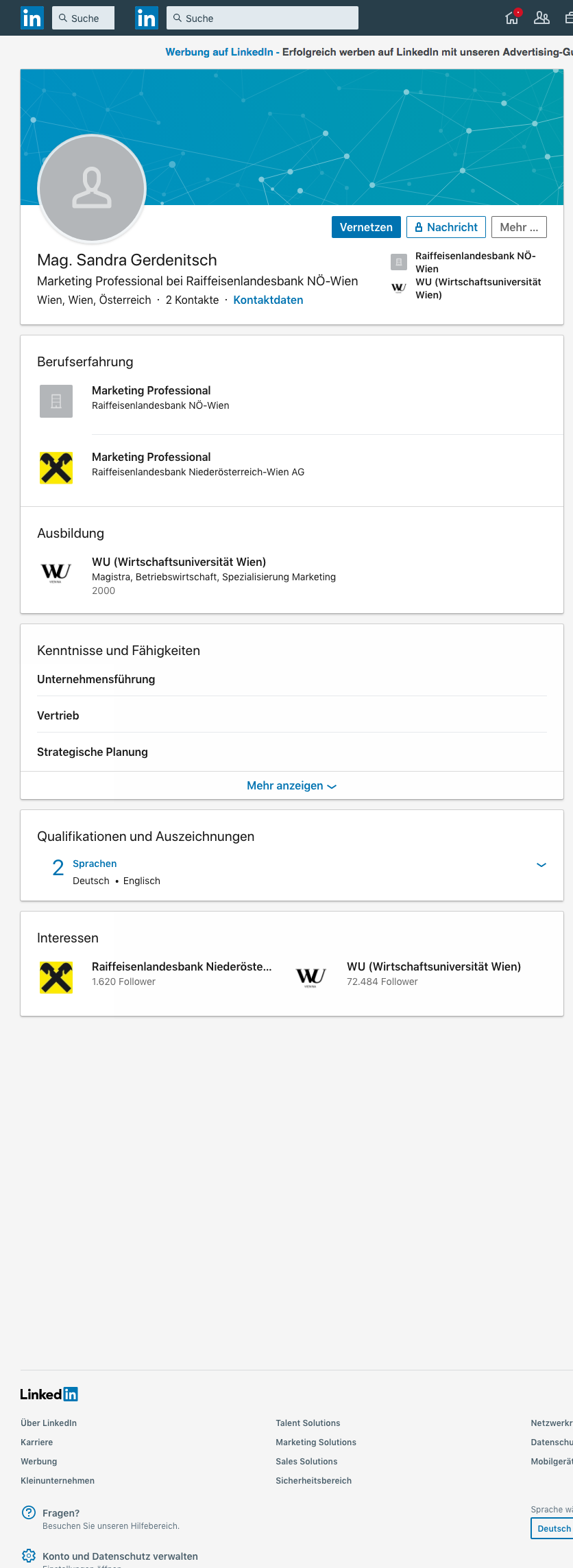Open the Kontaktdaten link

[x=268, y=300]
